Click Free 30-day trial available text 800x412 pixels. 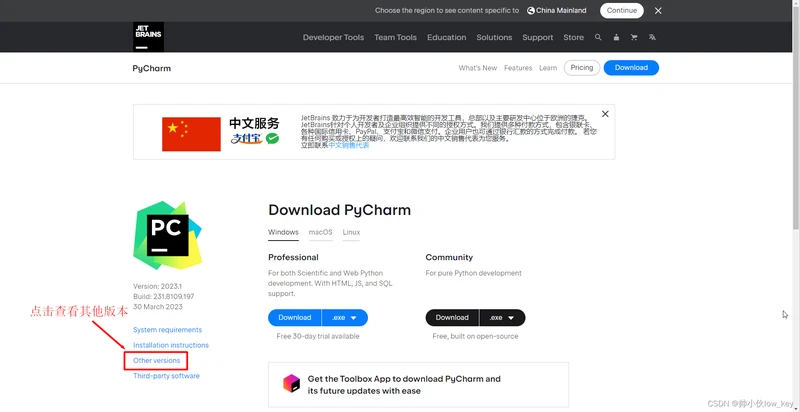pos(318,337)
